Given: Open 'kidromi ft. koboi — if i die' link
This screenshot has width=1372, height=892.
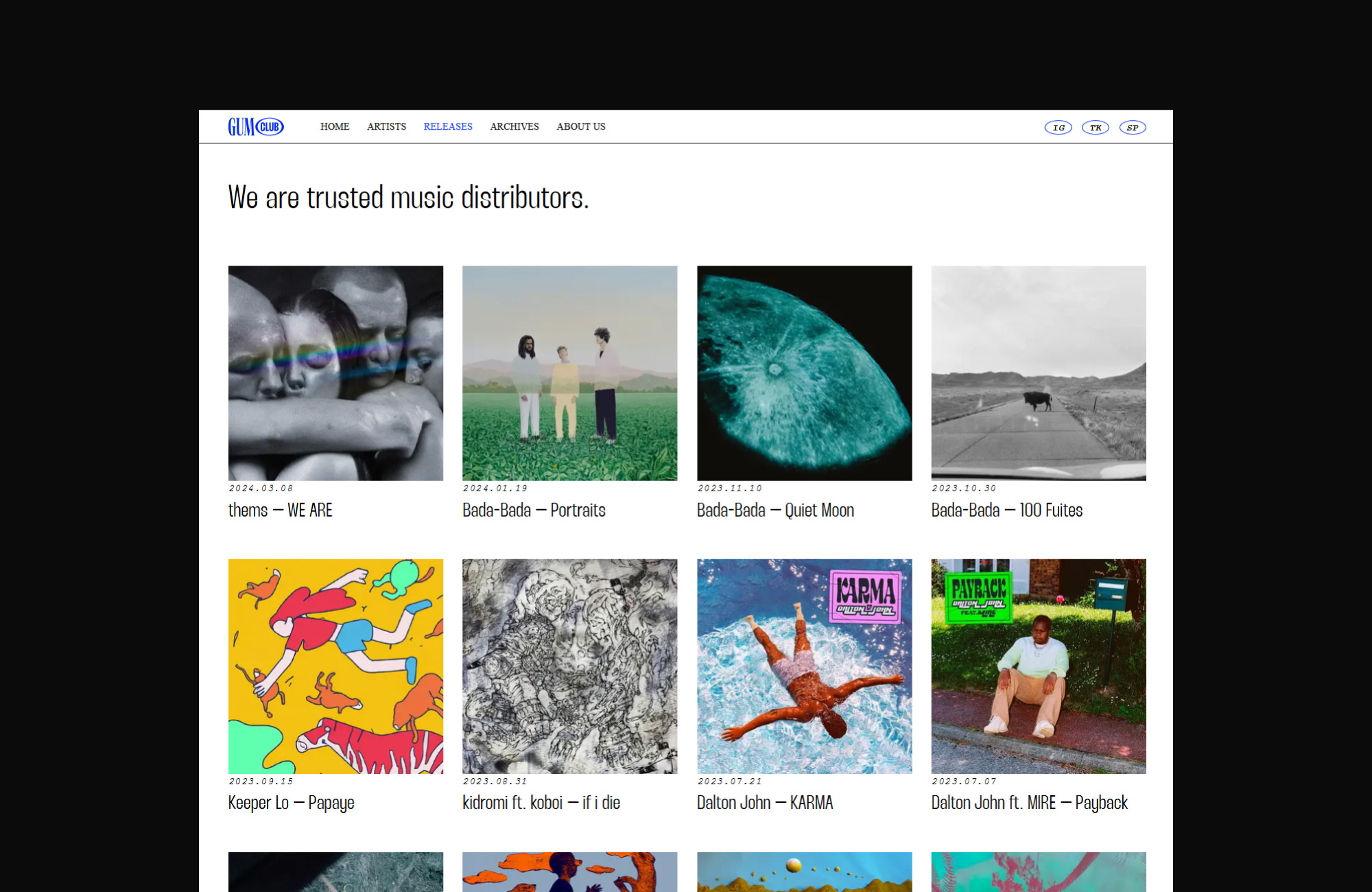Looking at the screenshot, I should 541,803.
